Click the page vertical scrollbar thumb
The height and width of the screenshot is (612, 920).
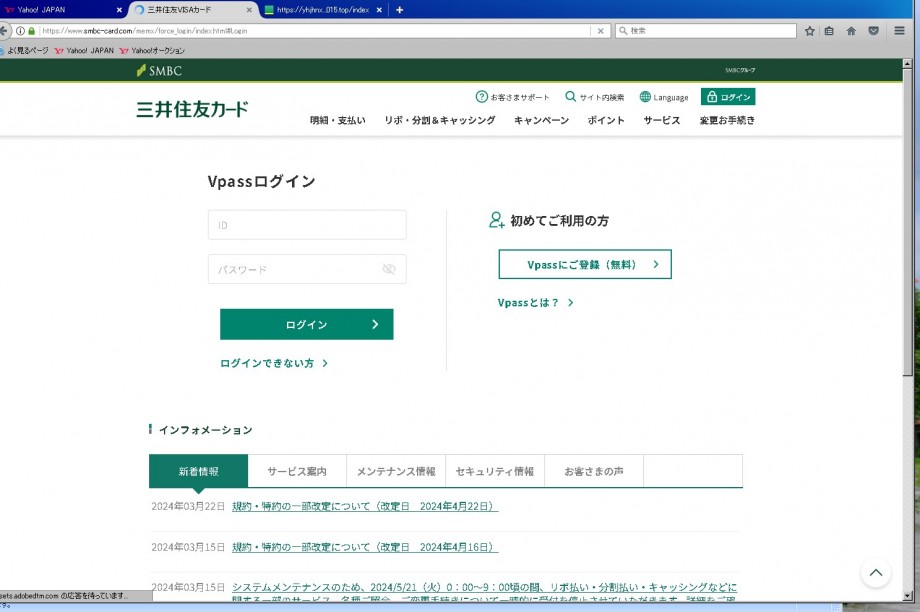point(908,222)
